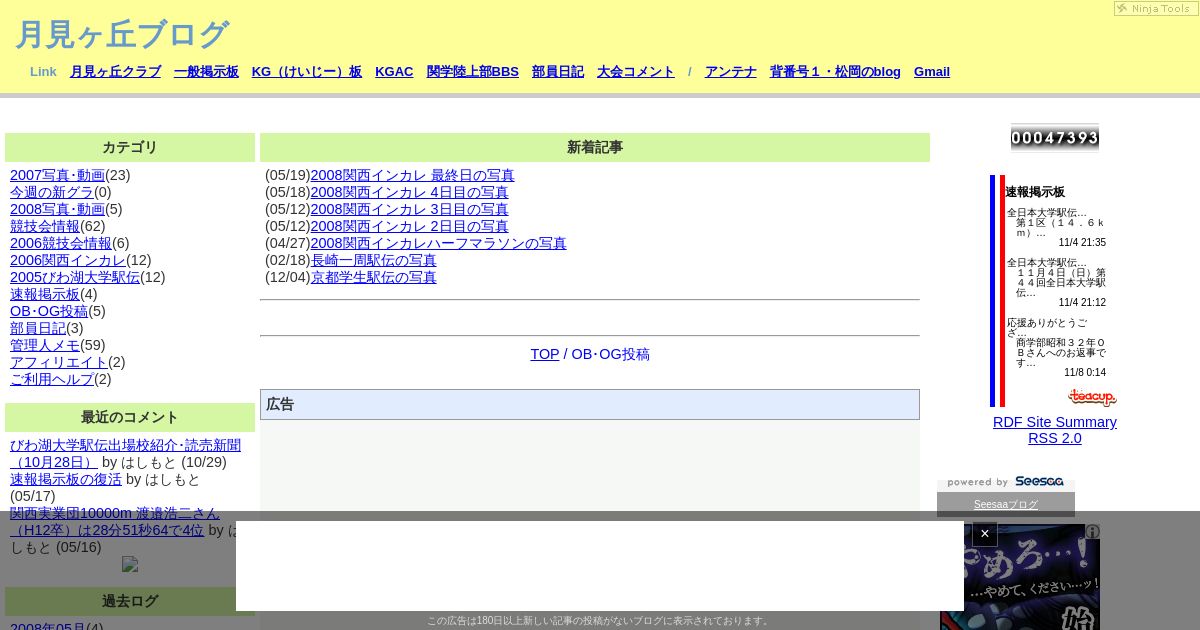Screen dimensions: 1200x630
Task: Open the 大会コメント link
Action: pos(636,72)
